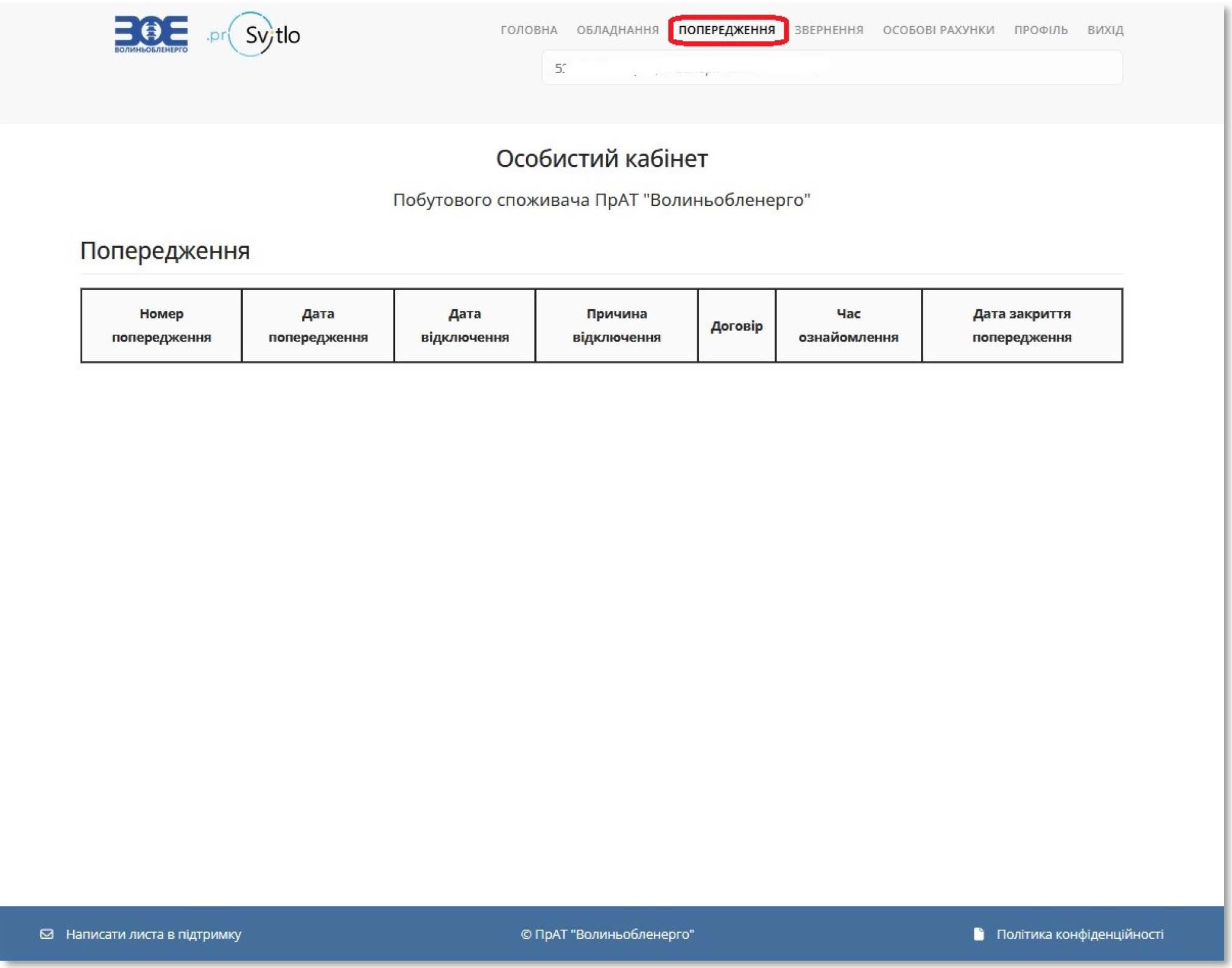The image size is (1232, 968).
Task: Click the document icon in the footer
Action: click(979, 934)
